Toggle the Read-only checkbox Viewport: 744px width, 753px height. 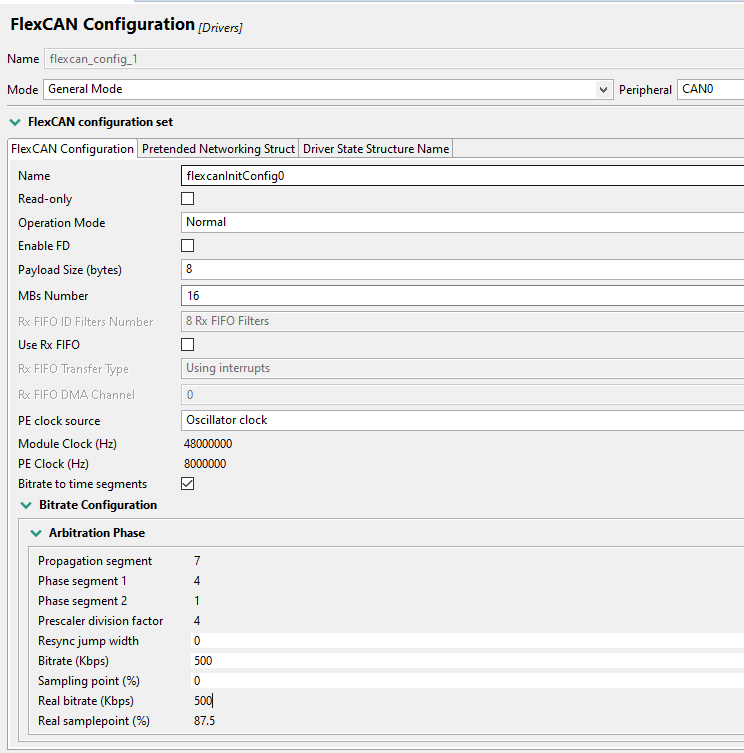click(x=187, y=199)
